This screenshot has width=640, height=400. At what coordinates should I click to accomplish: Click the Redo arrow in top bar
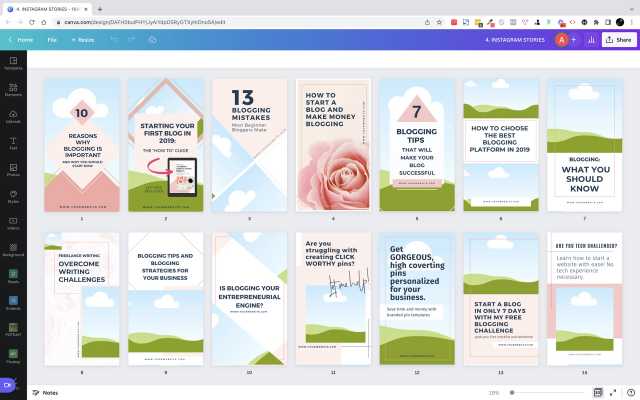click(133, 39)
